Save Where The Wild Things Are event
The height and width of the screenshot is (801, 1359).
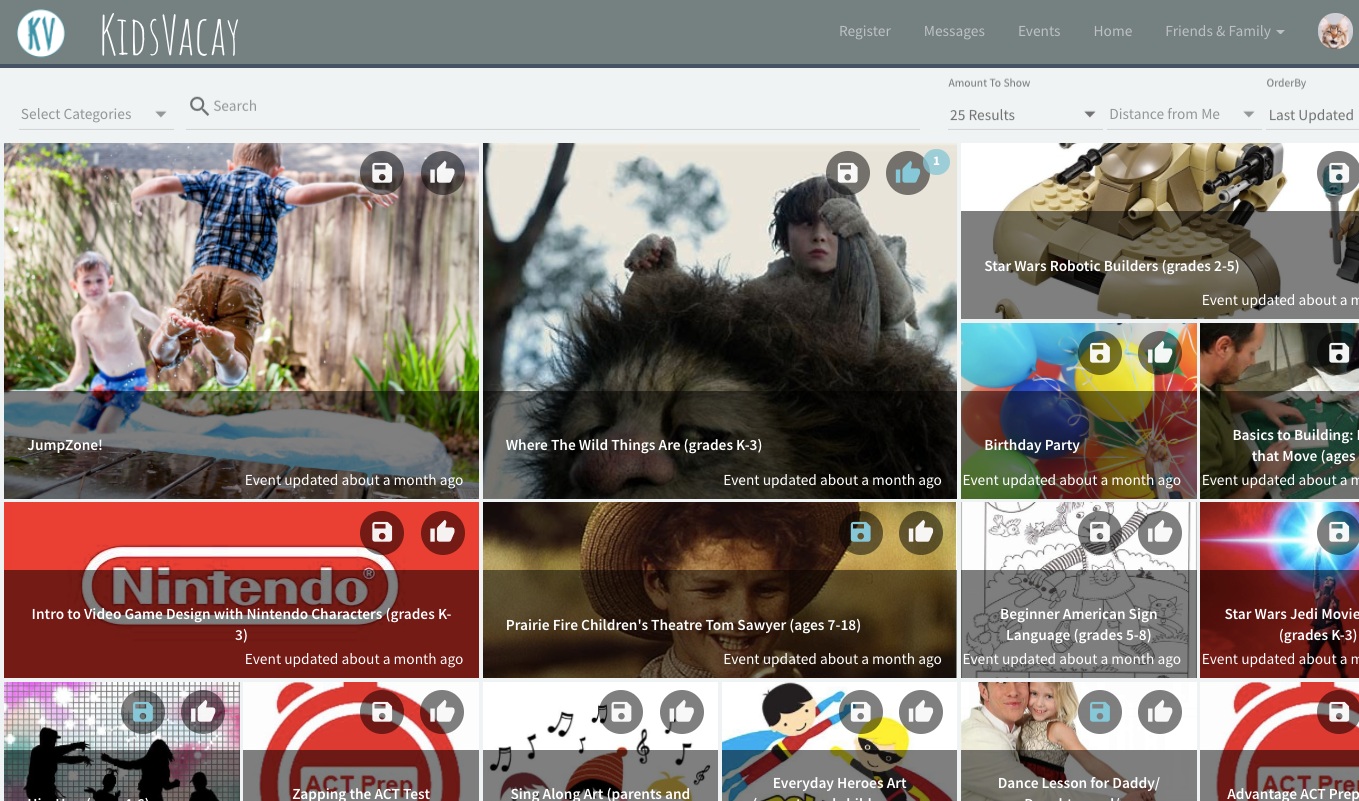[x=848, y=173]
